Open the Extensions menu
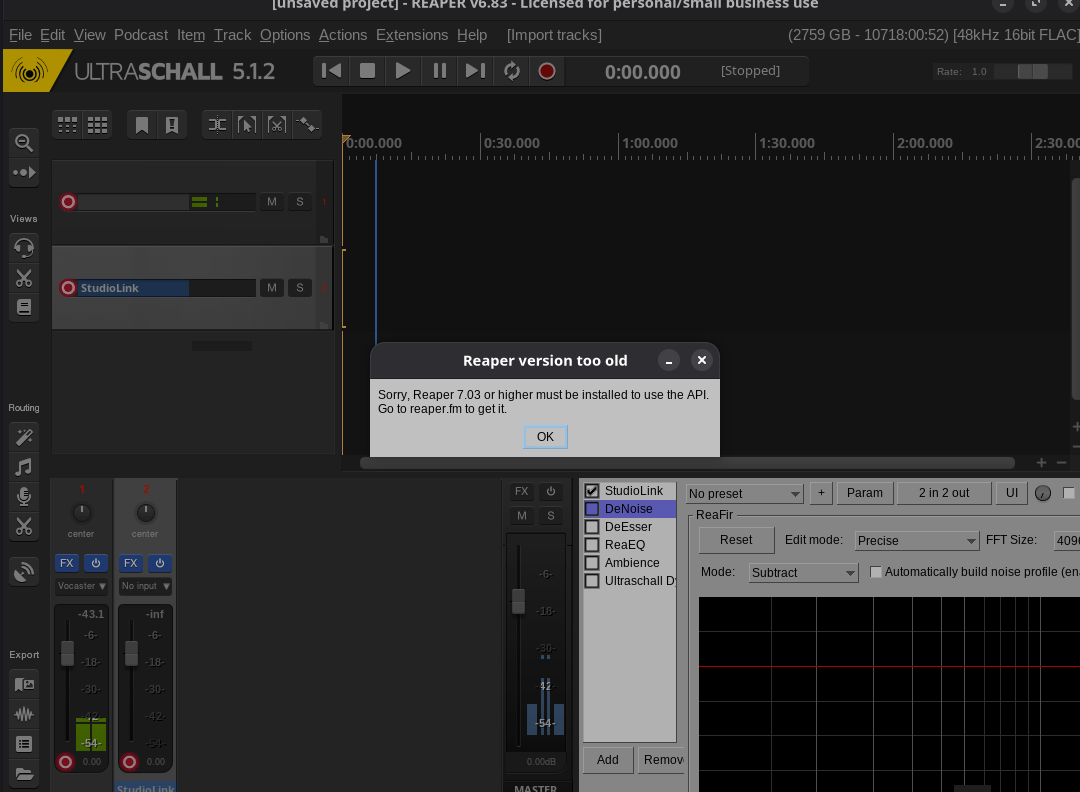Viewport: 1080px width, 792px height. pos(412,35)
